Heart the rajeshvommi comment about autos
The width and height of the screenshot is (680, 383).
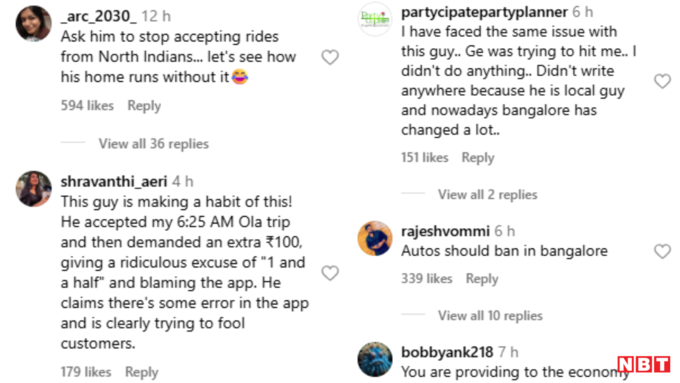click(662, 251)
